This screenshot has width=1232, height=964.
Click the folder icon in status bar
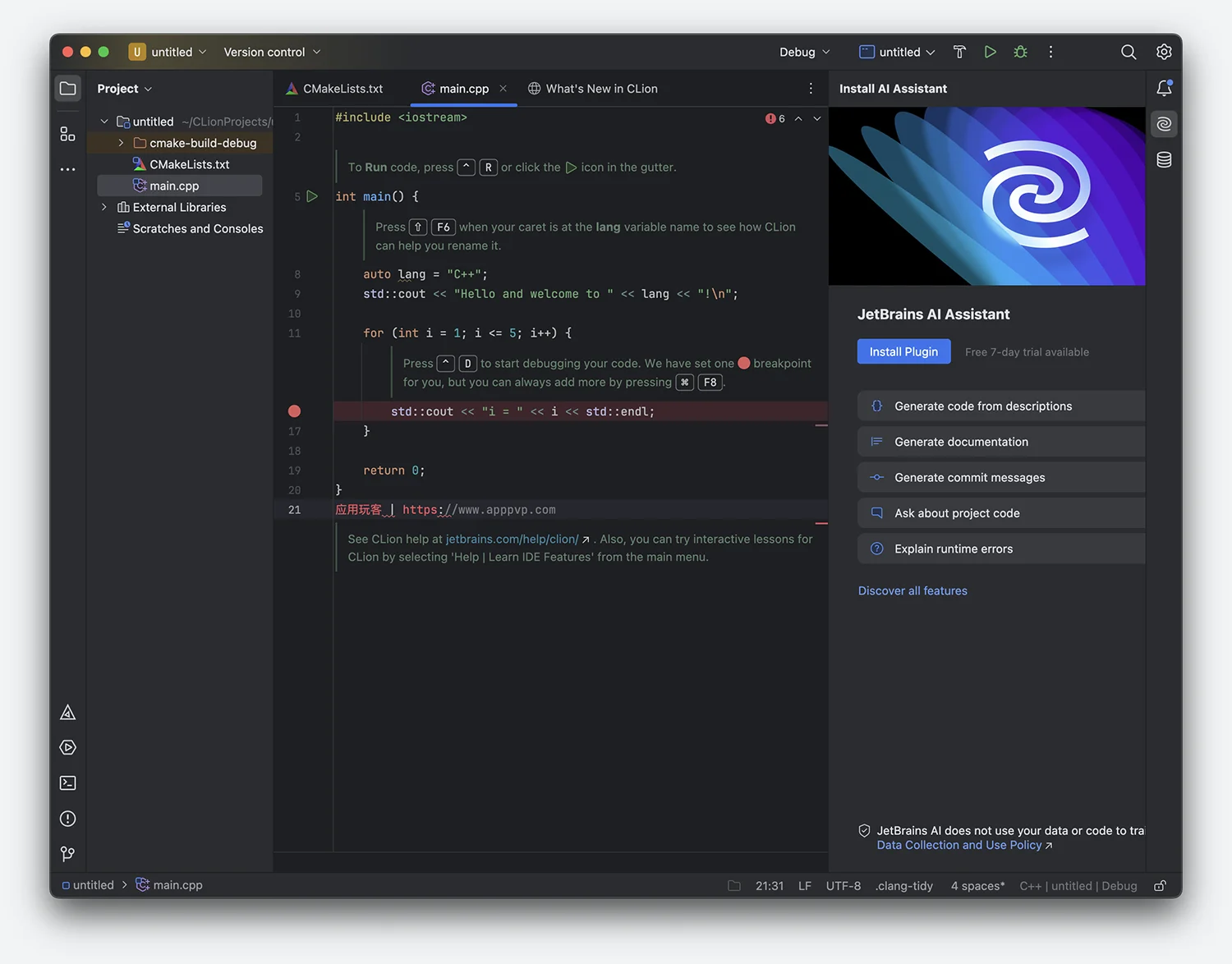pos(734,886)
